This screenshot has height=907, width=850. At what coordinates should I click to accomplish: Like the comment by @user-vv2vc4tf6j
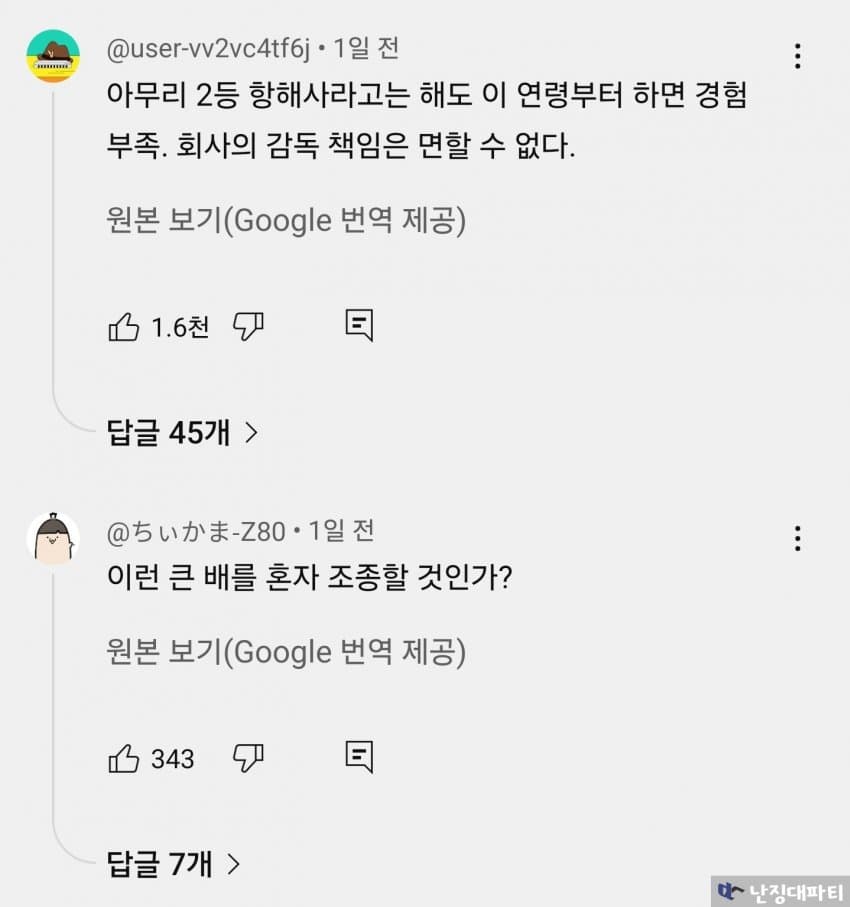click(x=124, y=327)
